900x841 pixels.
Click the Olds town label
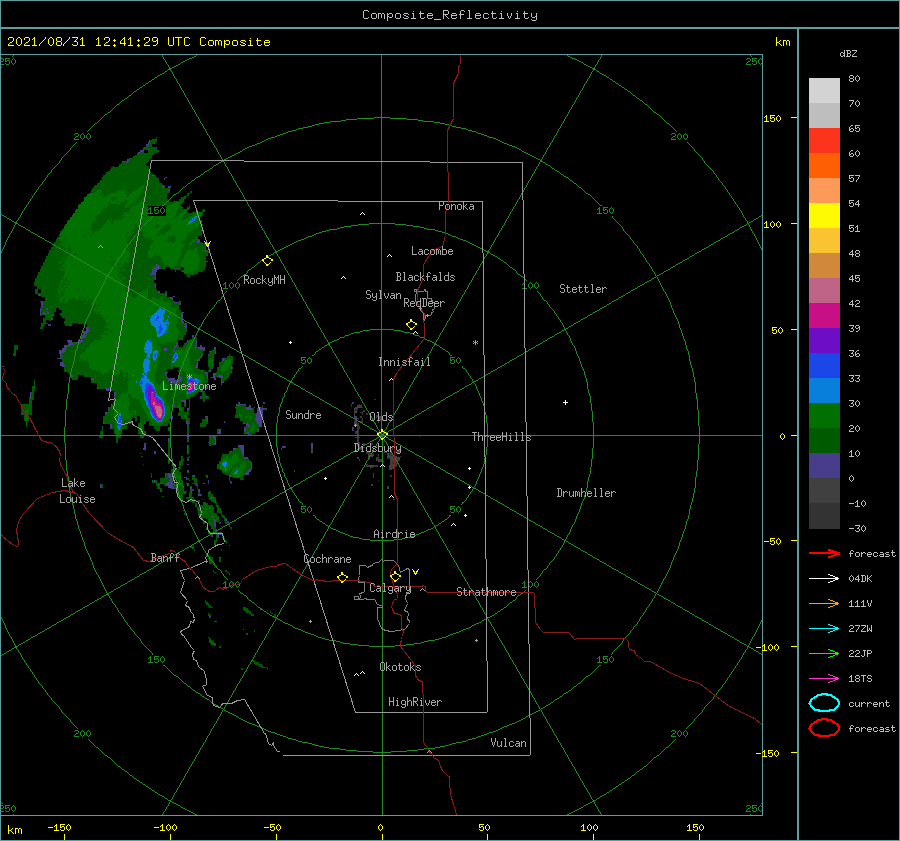coord(381,417)
